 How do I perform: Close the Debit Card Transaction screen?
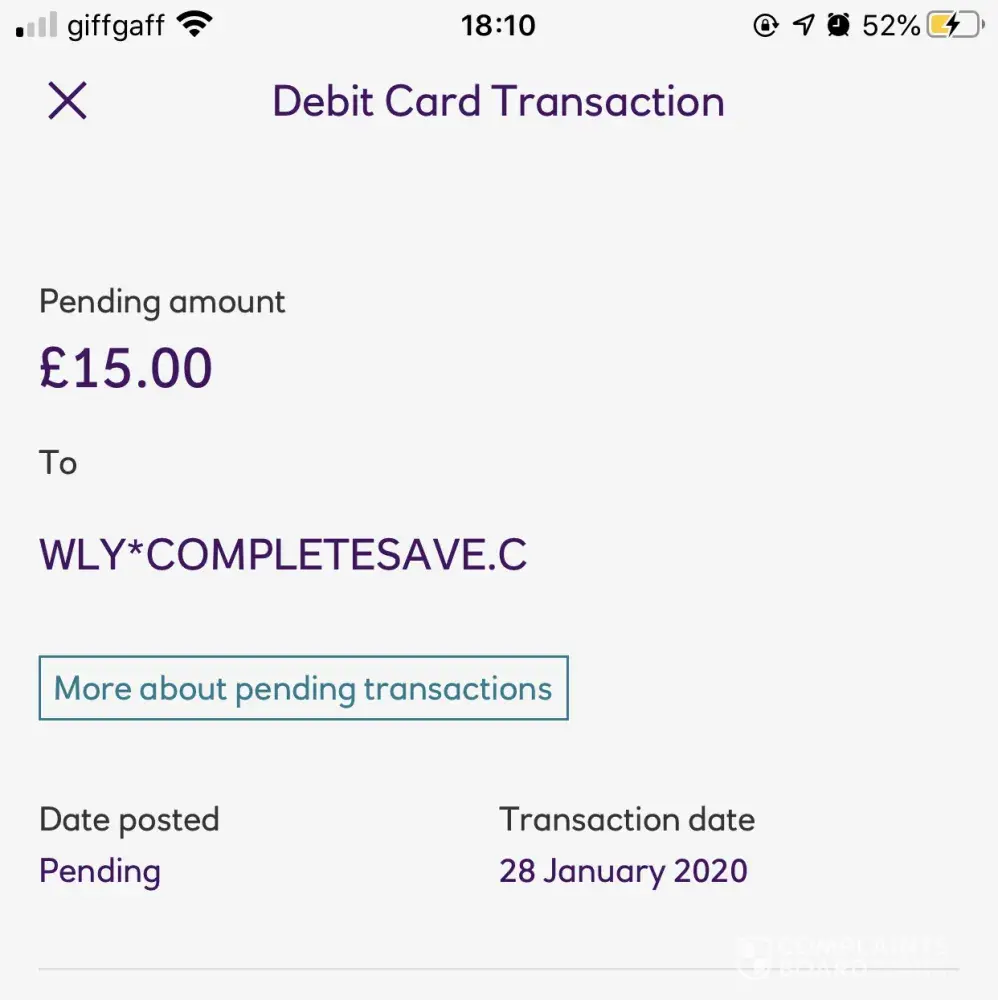pyautogui.click(x=68, y=101)
